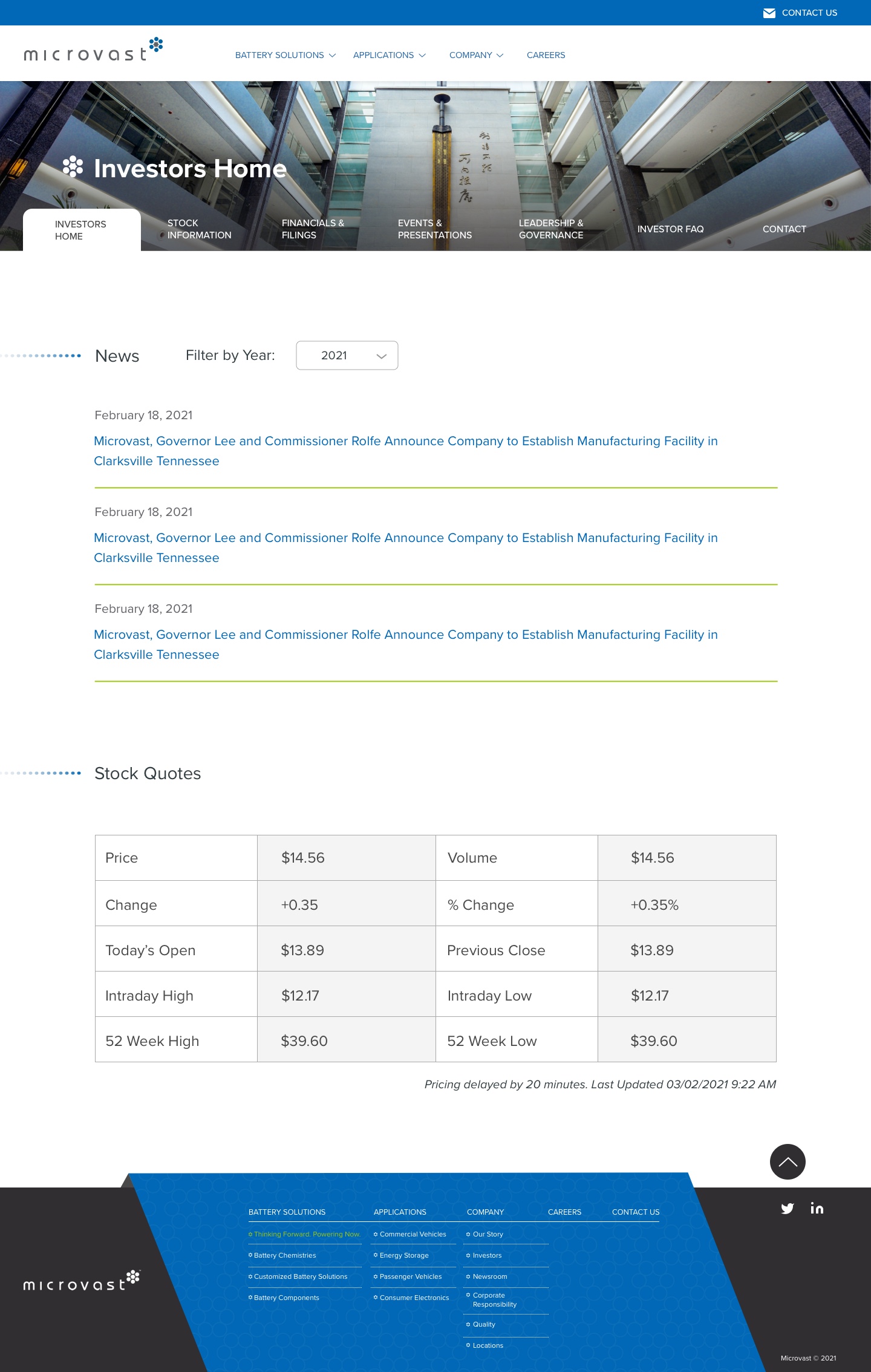The image size is (871, 1372).
Task: Click the Previous Close label cell
Action: coord(517,949)
